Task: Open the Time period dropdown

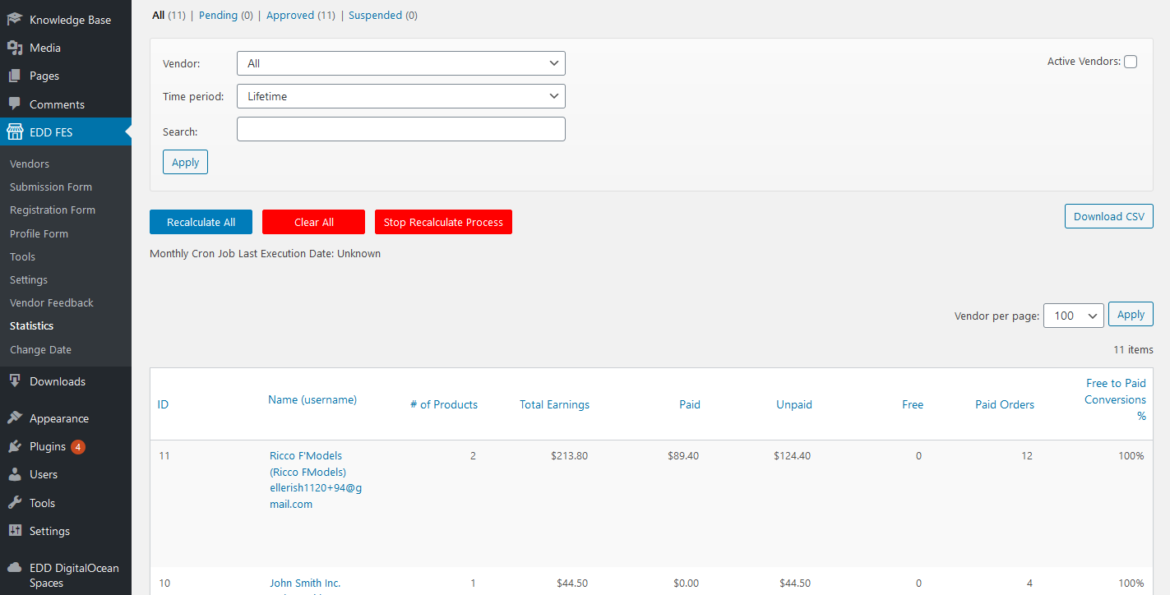Action: coord(400,96)
